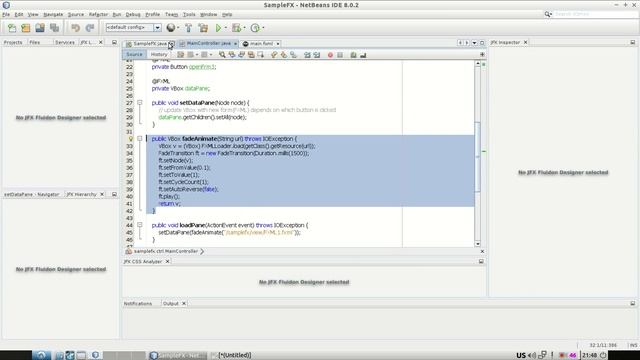Click the New File toolbar icon

pyautogui.click(x=12, y=28)
